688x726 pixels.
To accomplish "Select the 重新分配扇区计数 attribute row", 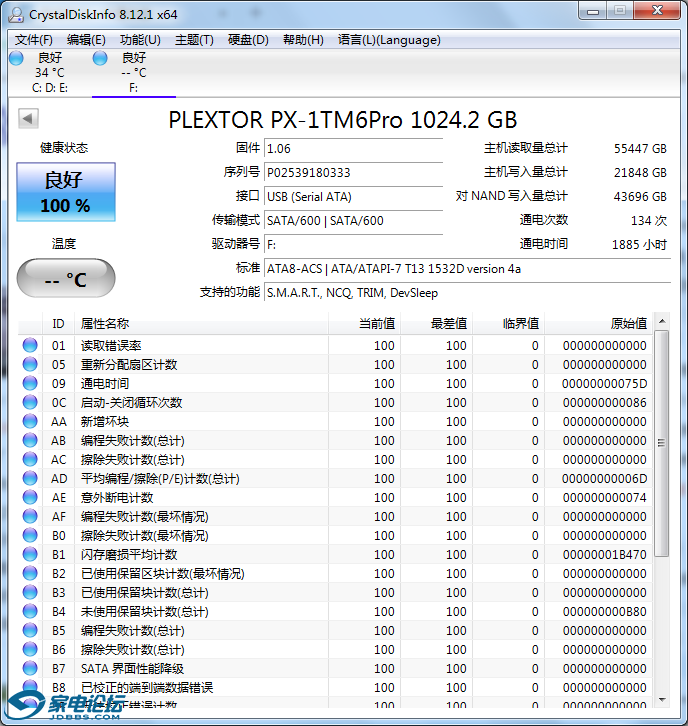I will [x=335, y=364].
